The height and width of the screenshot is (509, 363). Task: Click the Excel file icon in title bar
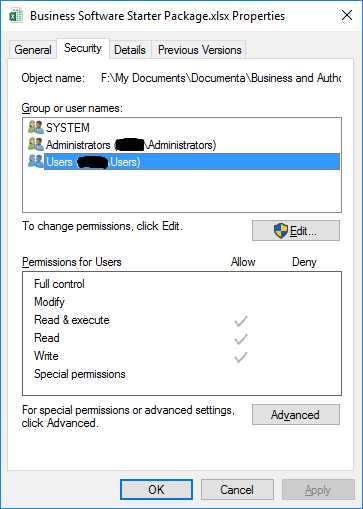coord(16,16)
